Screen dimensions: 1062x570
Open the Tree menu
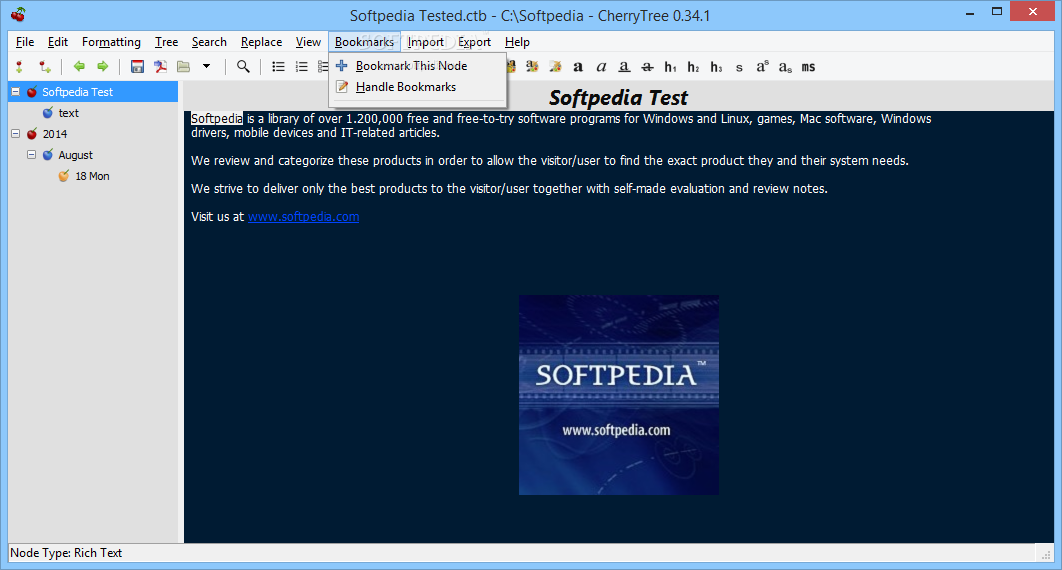166,42
